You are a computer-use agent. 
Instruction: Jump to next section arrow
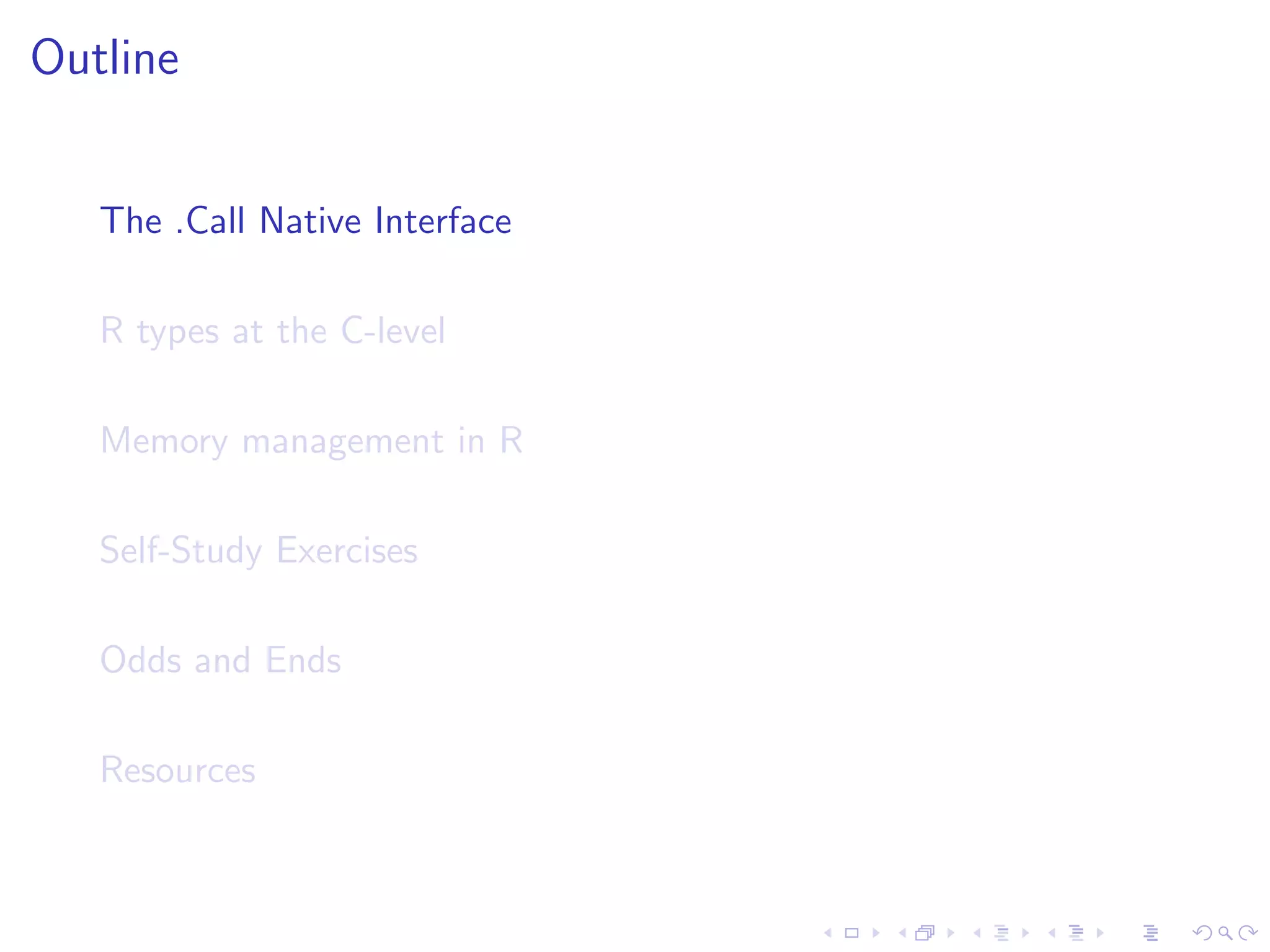1100,933
